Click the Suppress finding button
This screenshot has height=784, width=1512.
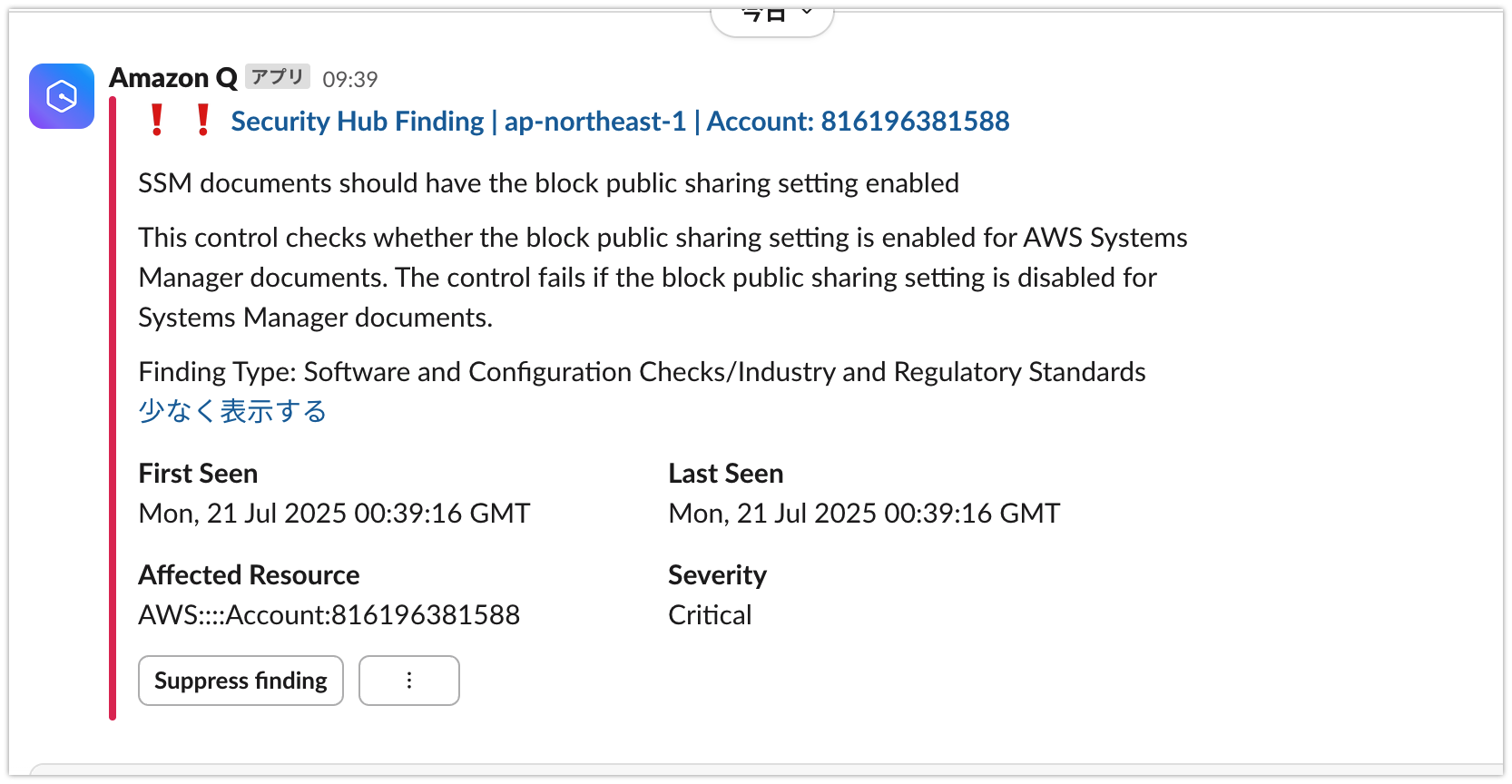241,681
